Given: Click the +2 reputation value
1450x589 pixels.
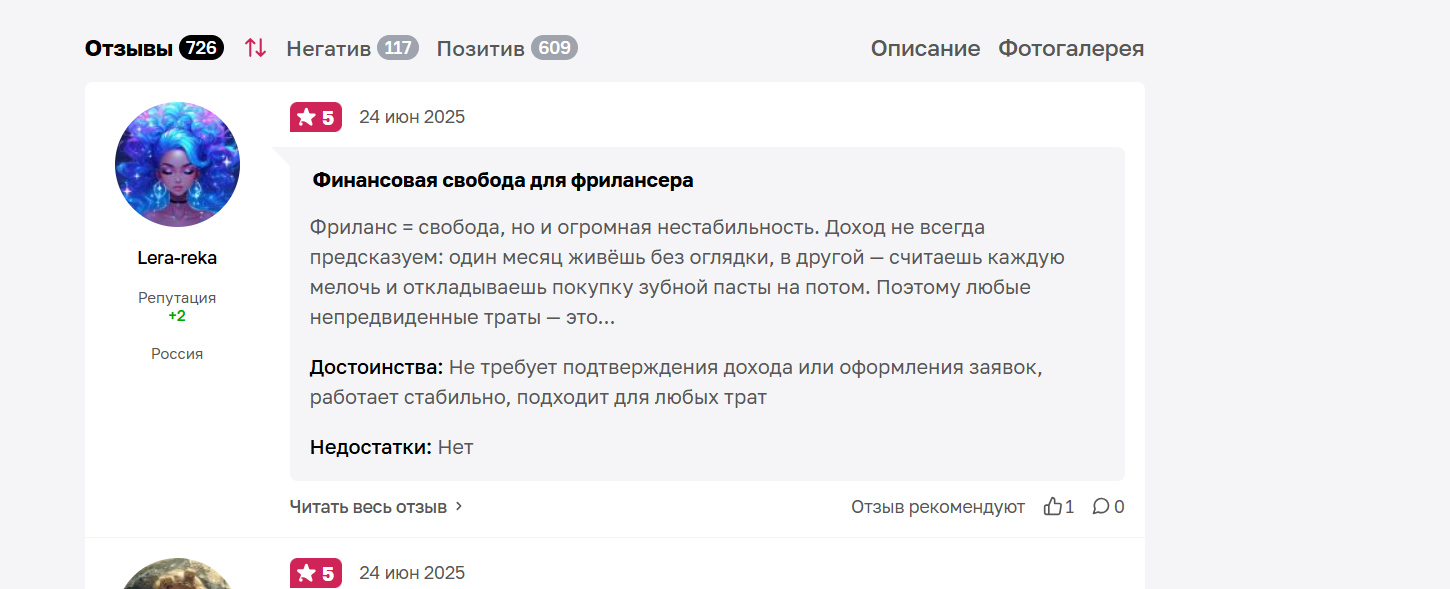Looking at the screenshot, I should click(x=177, y=316).
